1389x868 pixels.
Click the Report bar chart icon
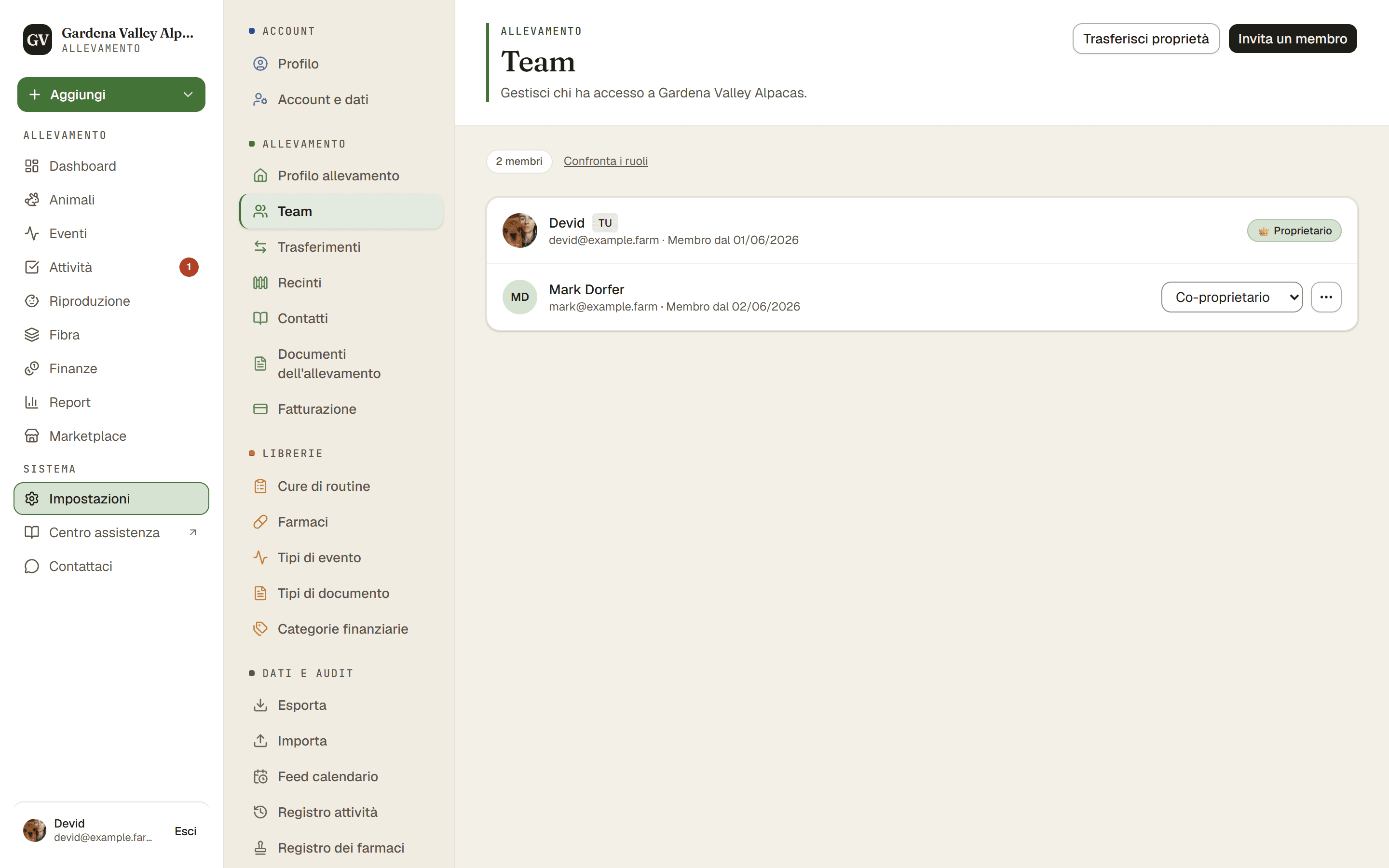pos(31,403)
